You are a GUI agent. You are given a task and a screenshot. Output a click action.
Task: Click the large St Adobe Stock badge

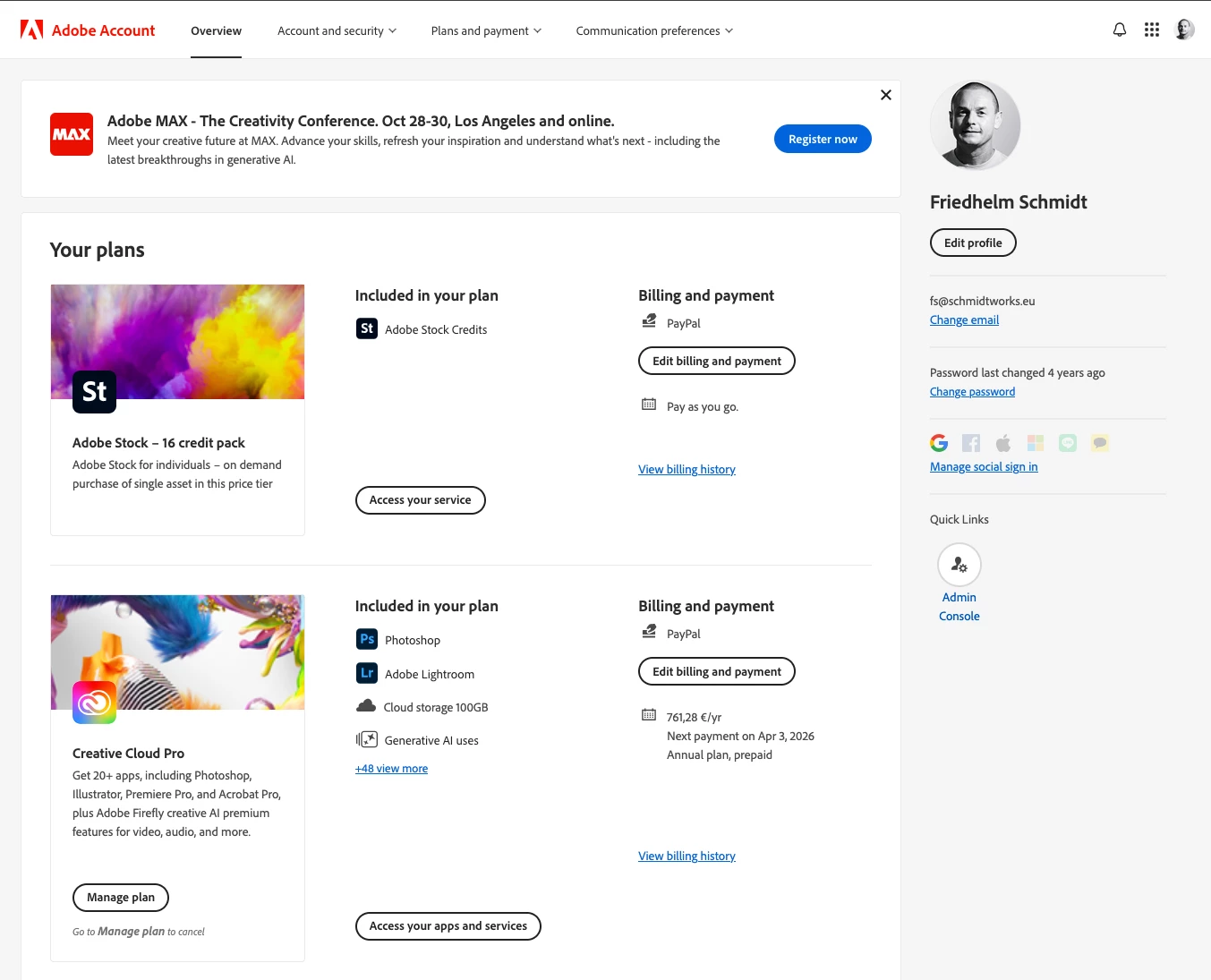point(95,392)
